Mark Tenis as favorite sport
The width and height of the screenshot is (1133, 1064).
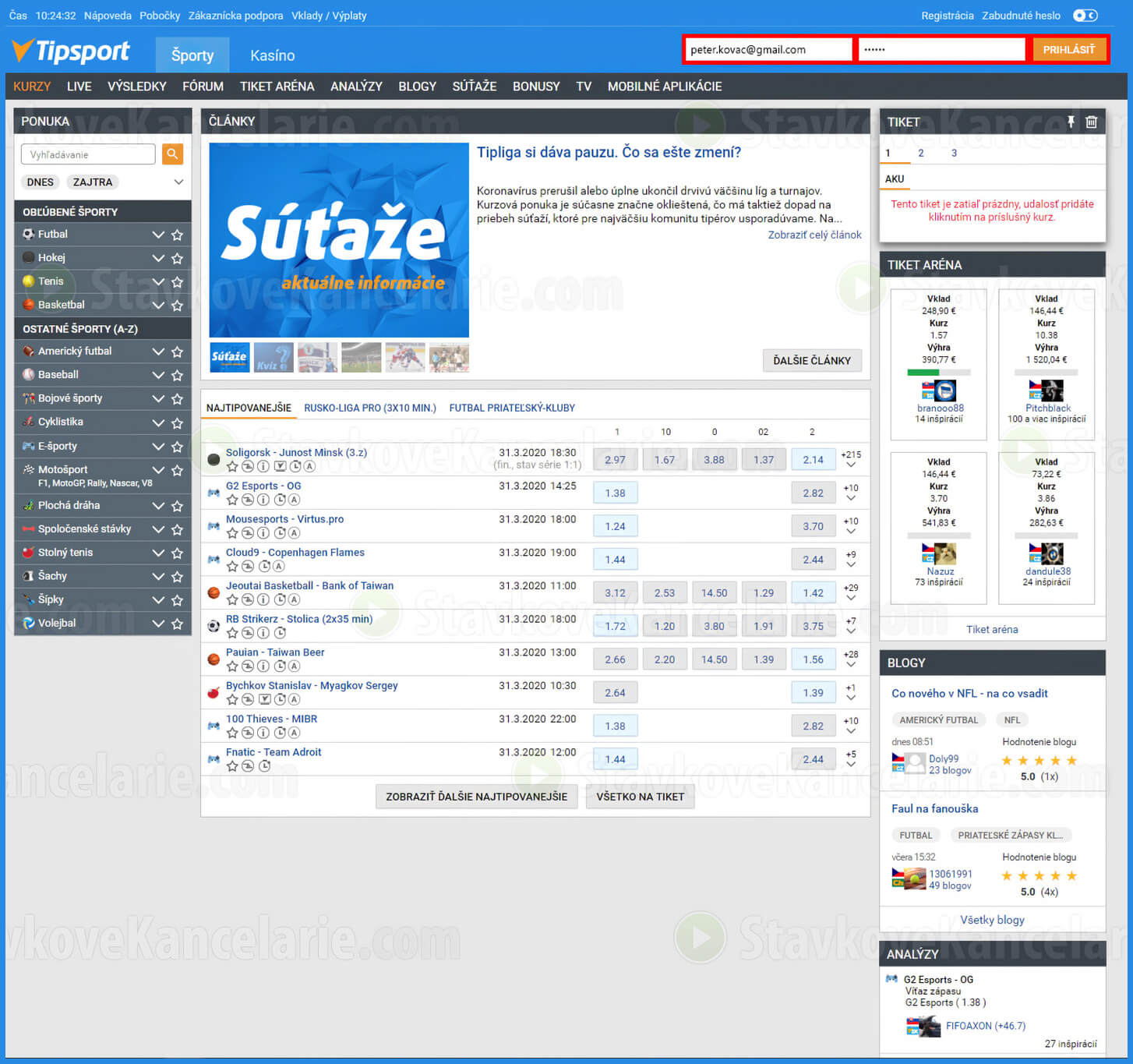[177, 281]
